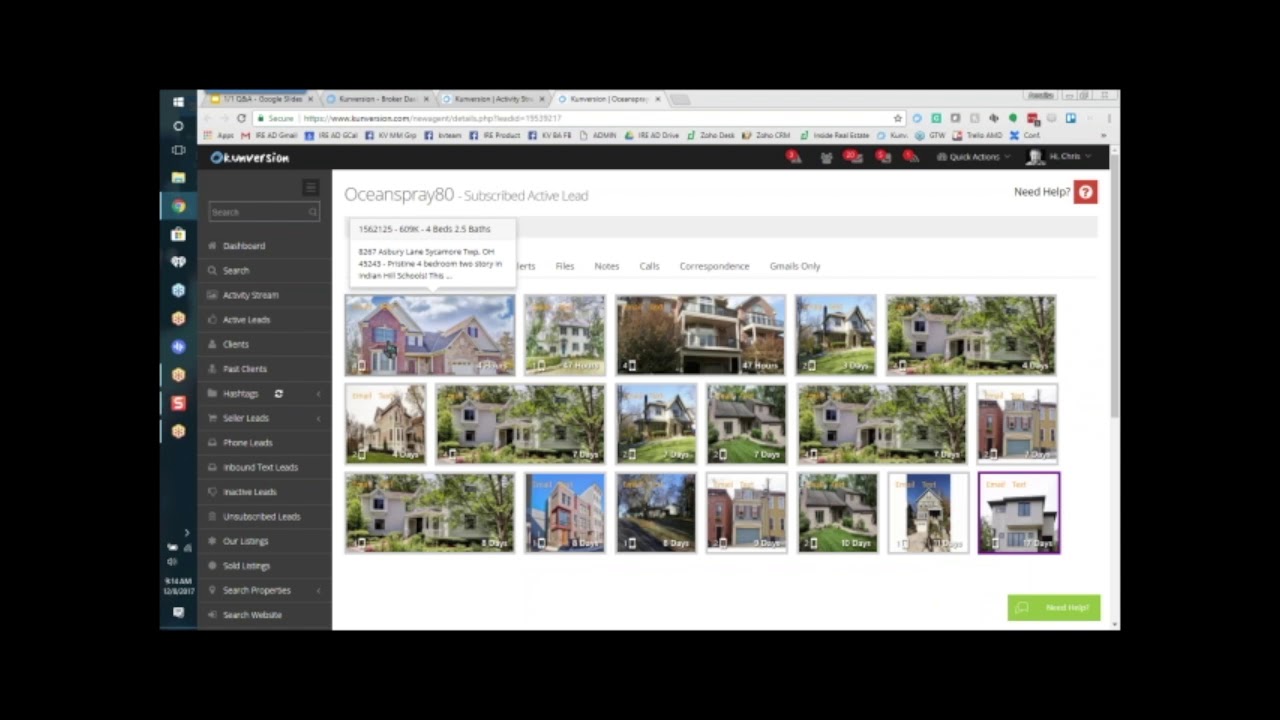Switch to the Files tab
This screenshot has height=720, width=1280.
pos(565,266)
